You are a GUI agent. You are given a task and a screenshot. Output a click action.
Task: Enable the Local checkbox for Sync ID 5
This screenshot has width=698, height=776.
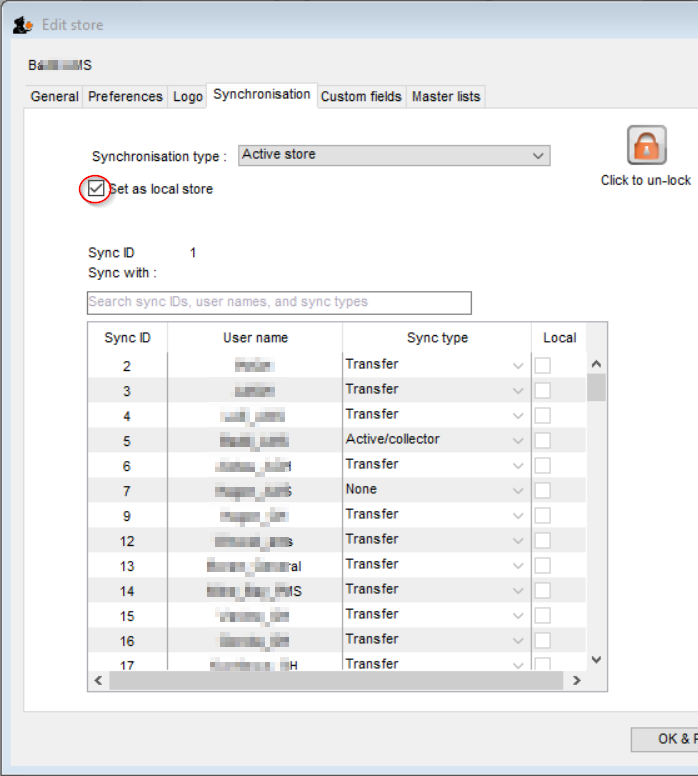pos(542,440)
